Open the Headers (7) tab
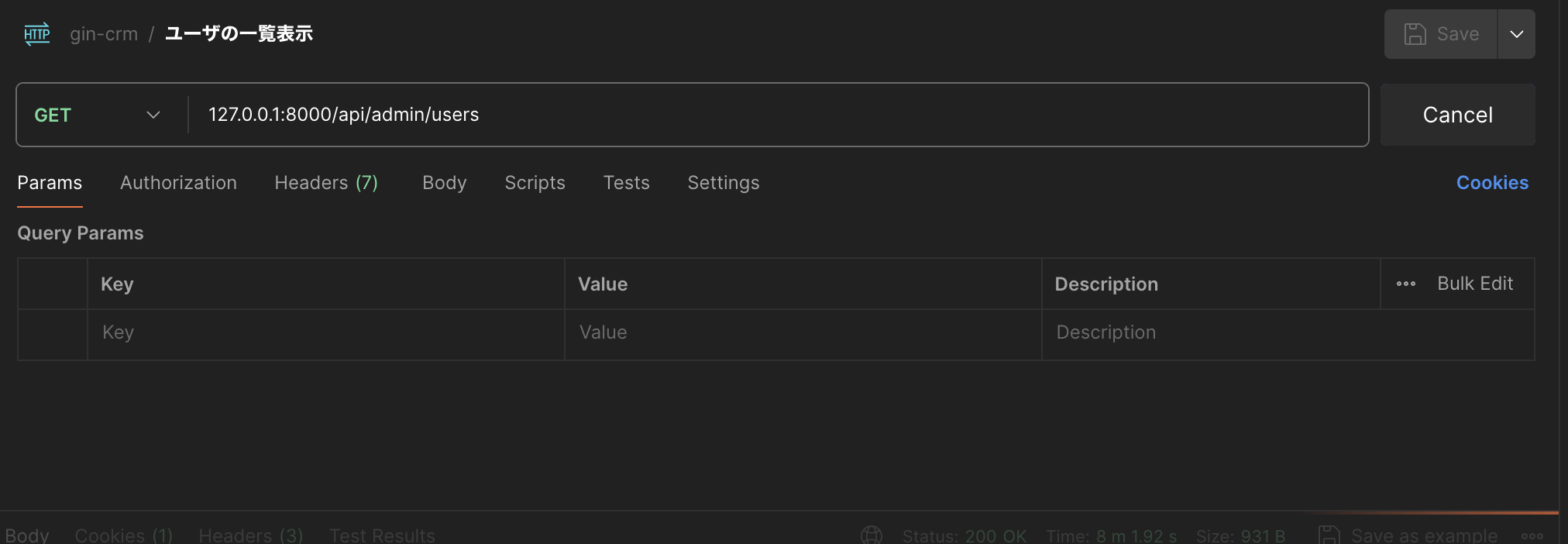 pos(326,183)
